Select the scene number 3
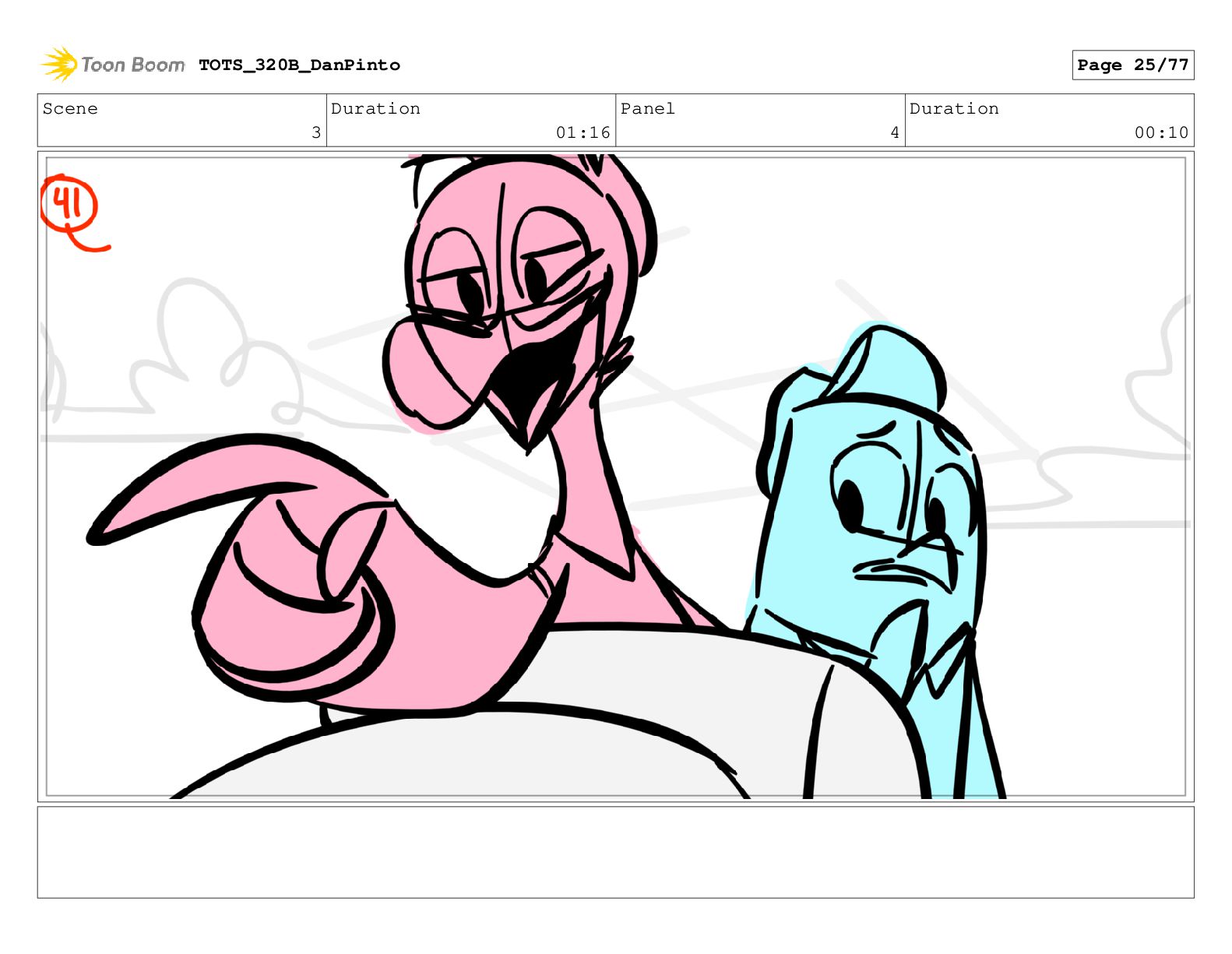1232x954 pixels. pyautogui.click(x=316, y=132)
